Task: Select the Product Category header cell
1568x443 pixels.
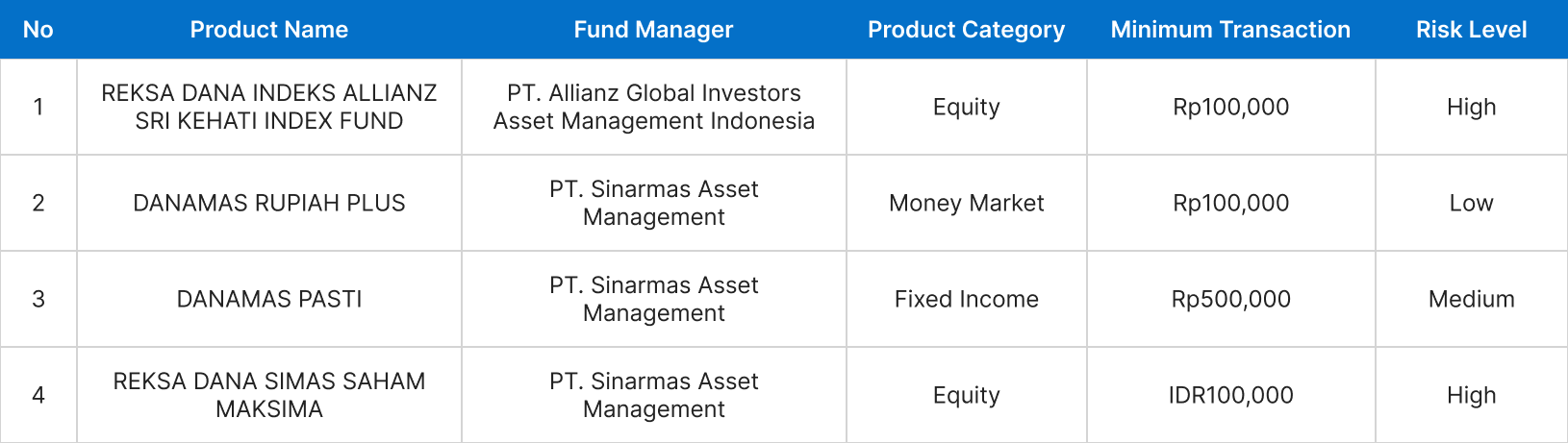Action: pyautogui.click(x=966, y=30)
